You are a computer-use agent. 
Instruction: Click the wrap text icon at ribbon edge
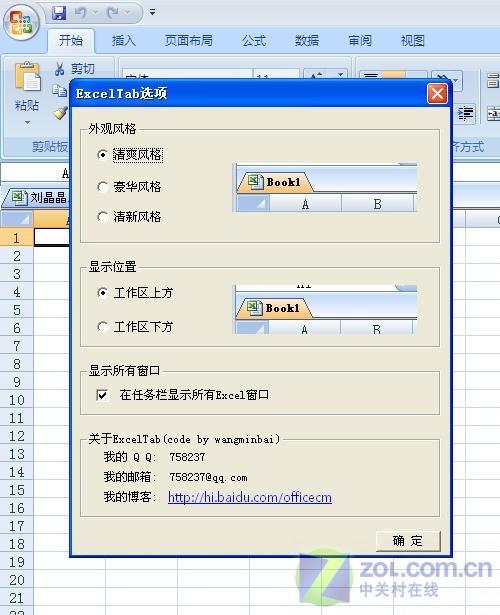coord(493,80)
